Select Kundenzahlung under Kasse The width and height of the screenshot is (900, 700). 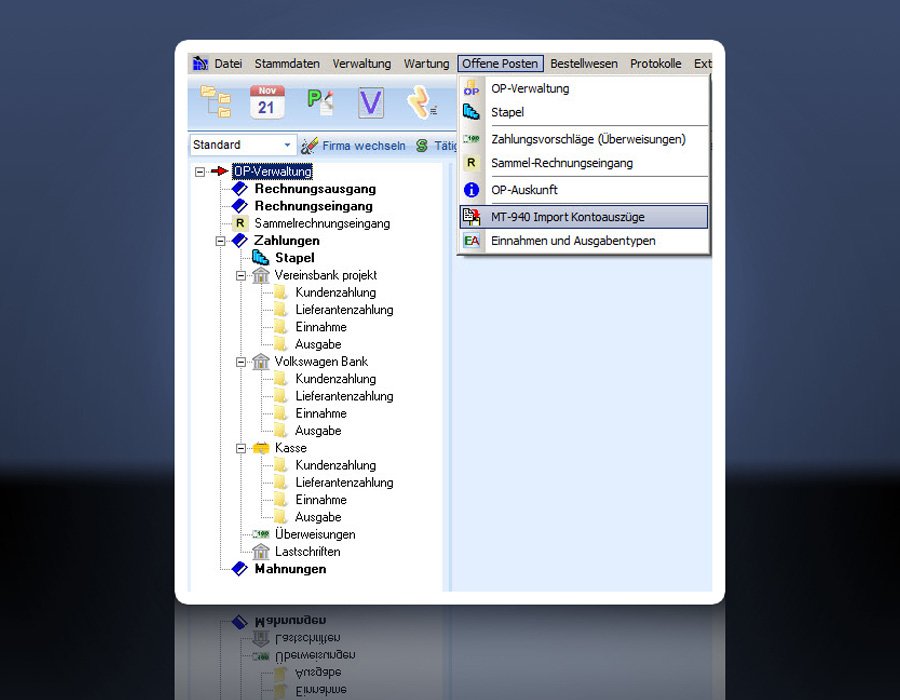[336, 465]
